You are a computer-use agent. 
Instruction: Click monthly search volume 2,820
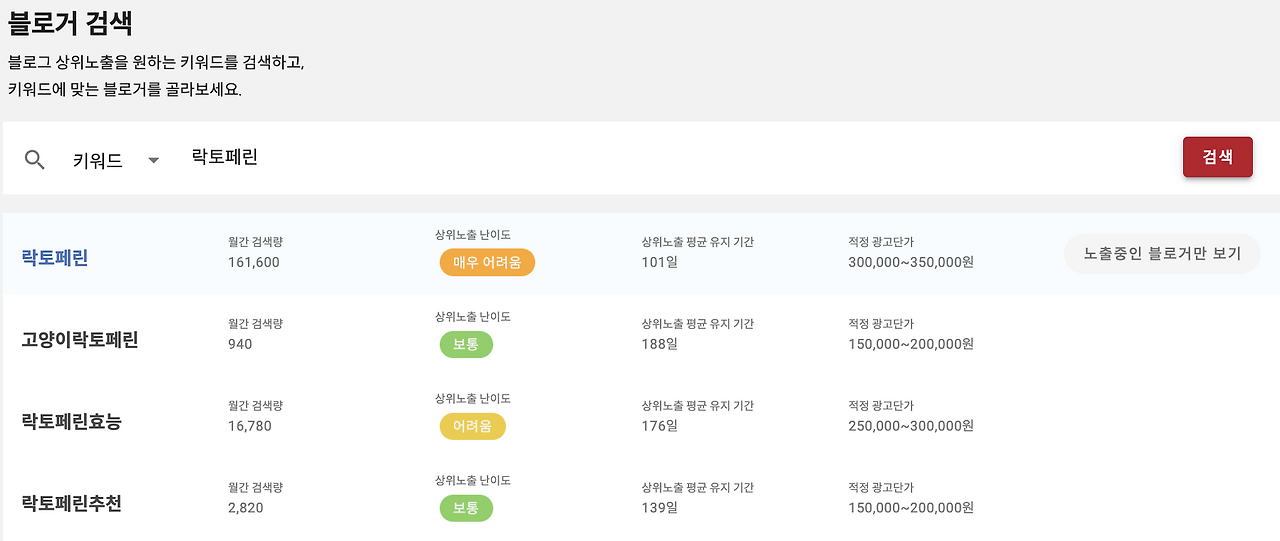coord(246,508)
